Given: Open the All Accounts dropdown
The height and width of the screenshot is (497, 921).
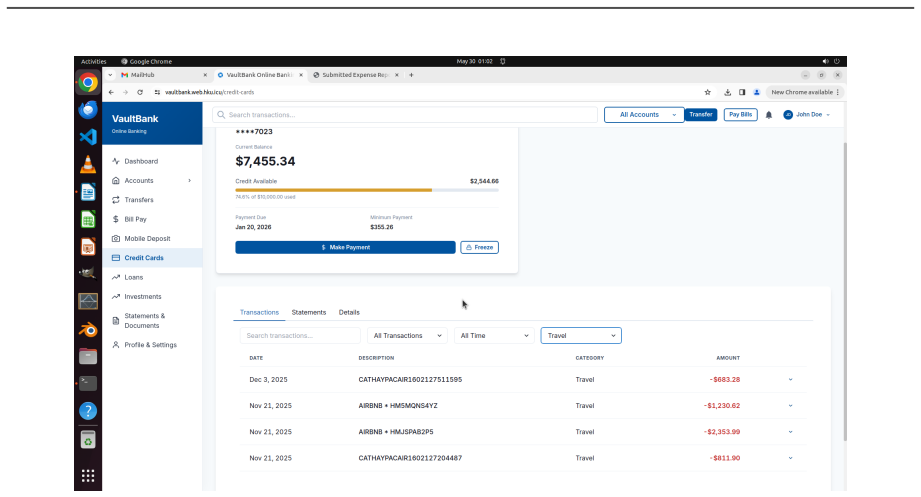Looking at the screenshot, I should [x=644, y=115].
